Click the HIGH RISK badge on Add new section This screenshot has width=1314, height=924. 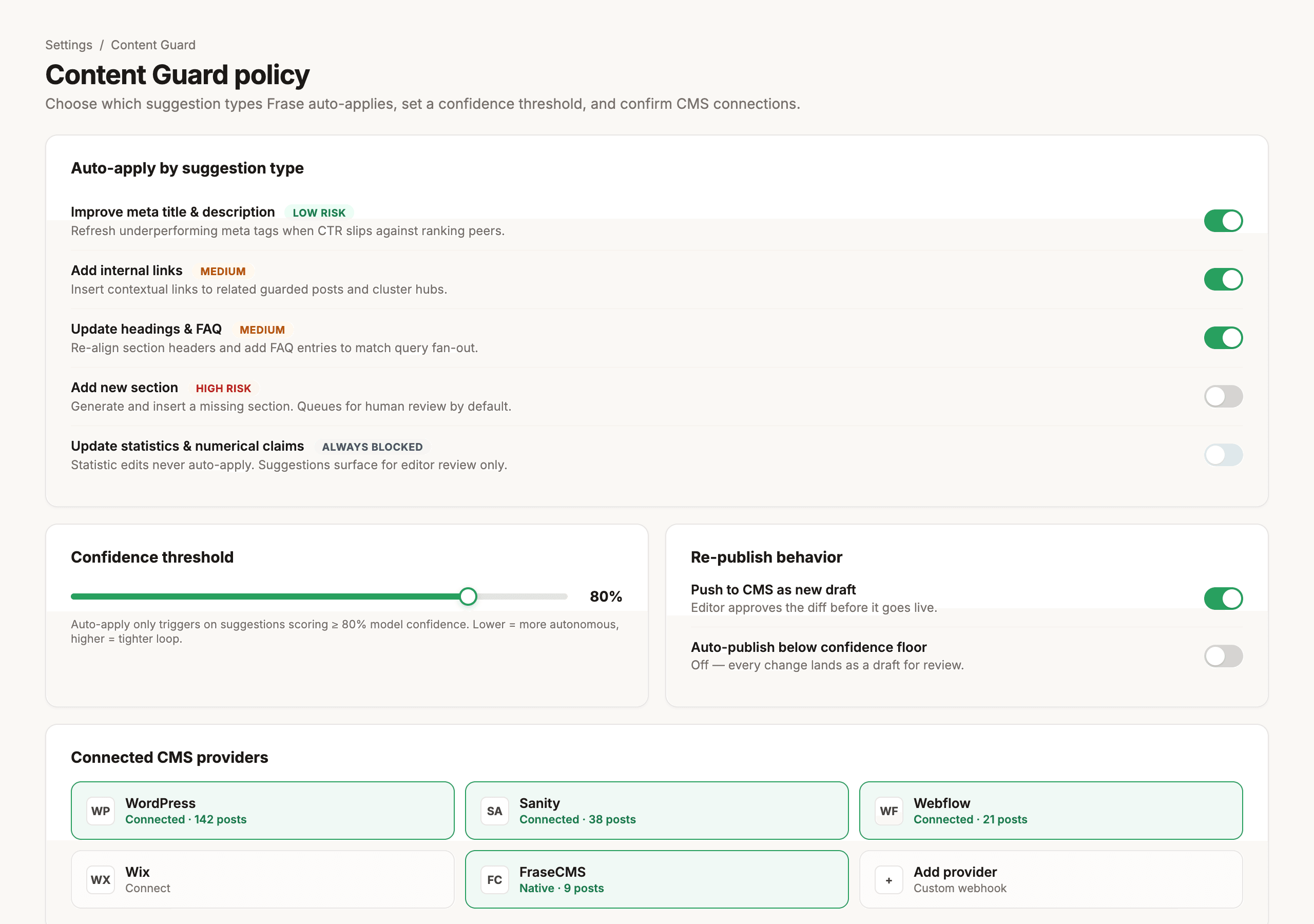pos(223,388)
